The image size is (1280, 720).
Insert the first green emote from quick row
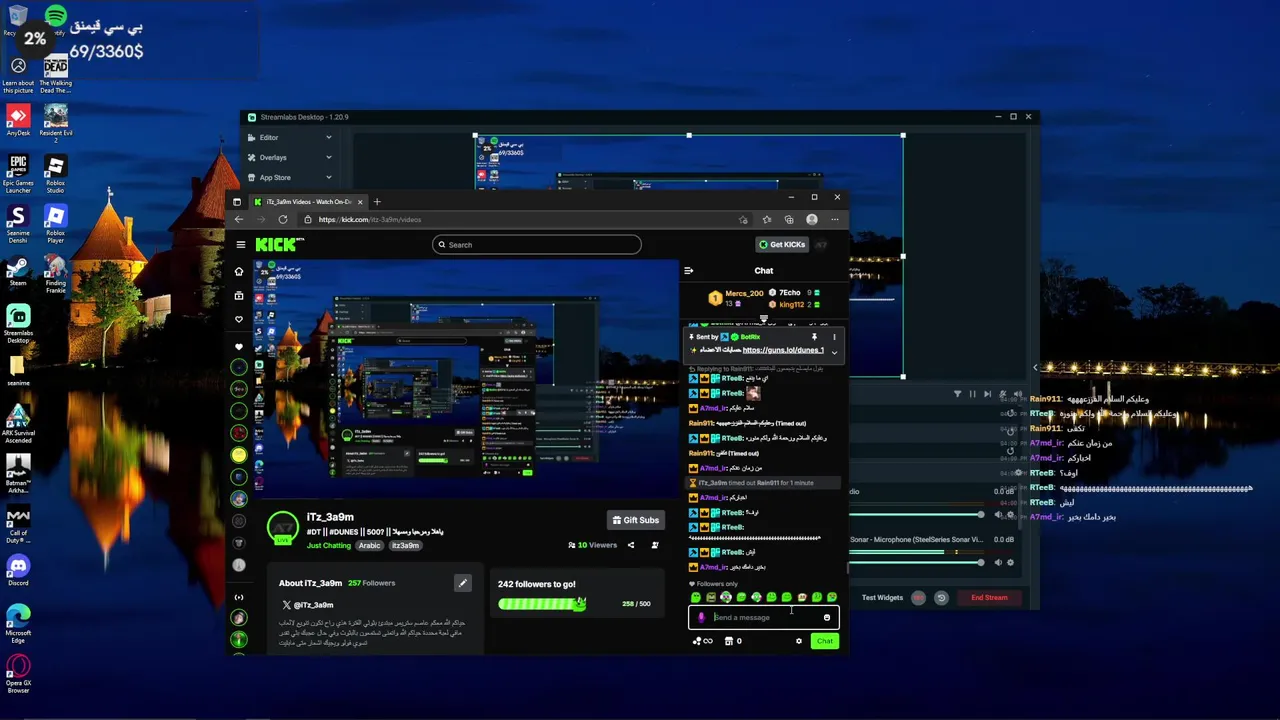tap(696, 597)
